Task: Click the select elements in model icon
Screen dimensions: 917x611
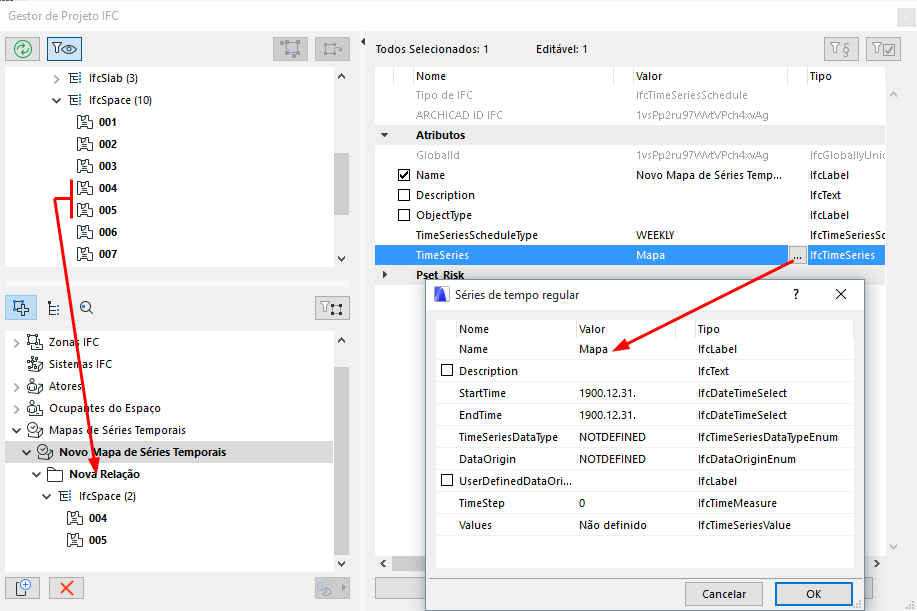Action: [x=291, y=49]
